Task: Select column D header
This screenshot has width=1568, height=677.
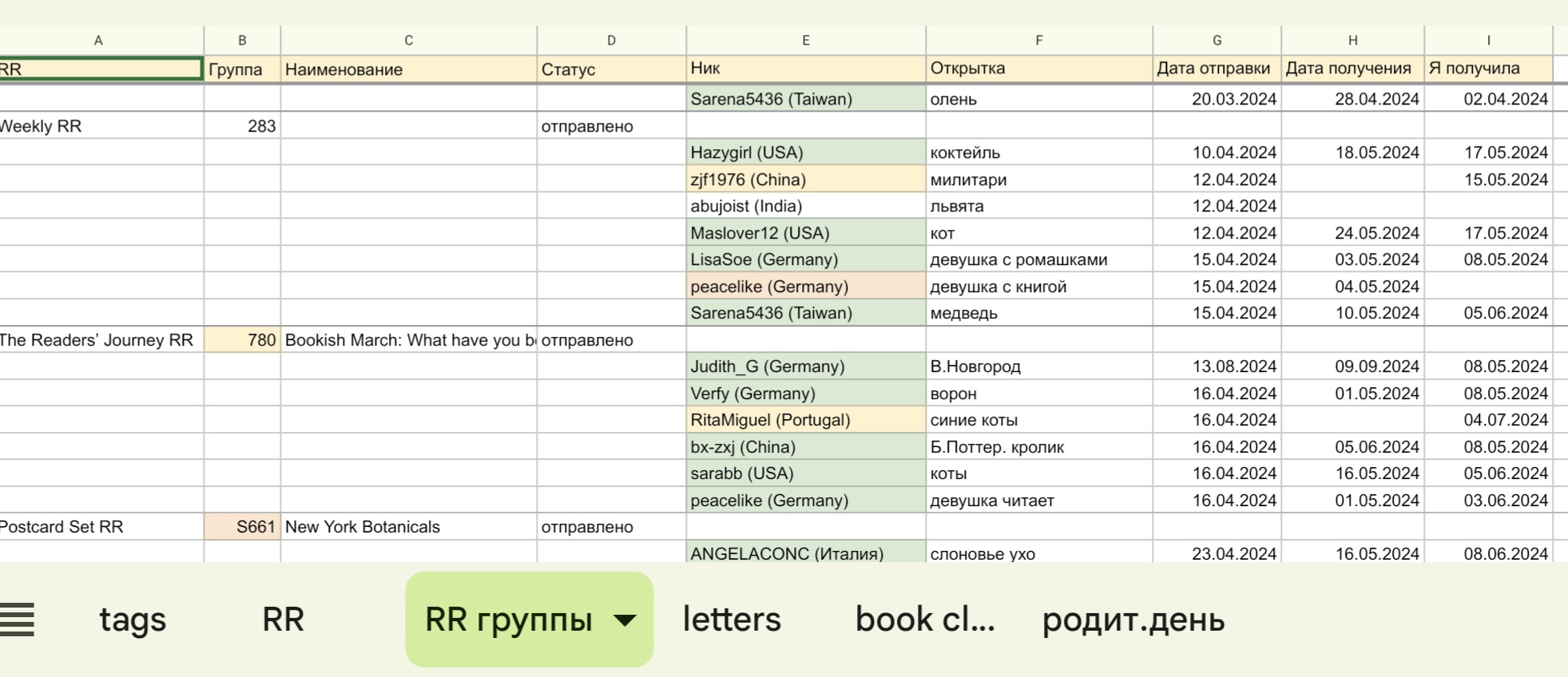Action: [x=612, y=41]
